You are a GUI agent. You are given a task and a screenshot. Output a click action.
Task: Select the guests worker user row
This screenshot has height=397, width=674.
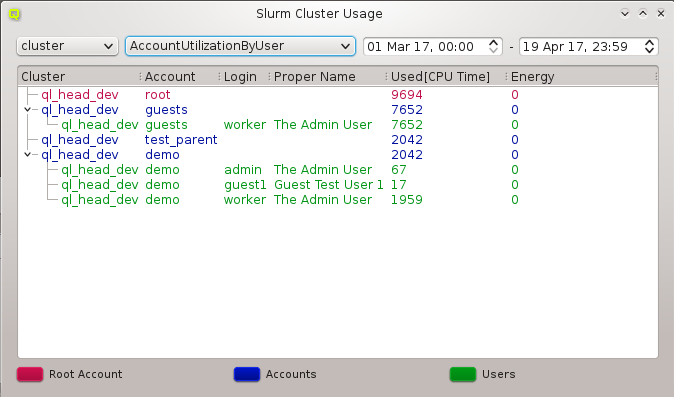point(338,125)
